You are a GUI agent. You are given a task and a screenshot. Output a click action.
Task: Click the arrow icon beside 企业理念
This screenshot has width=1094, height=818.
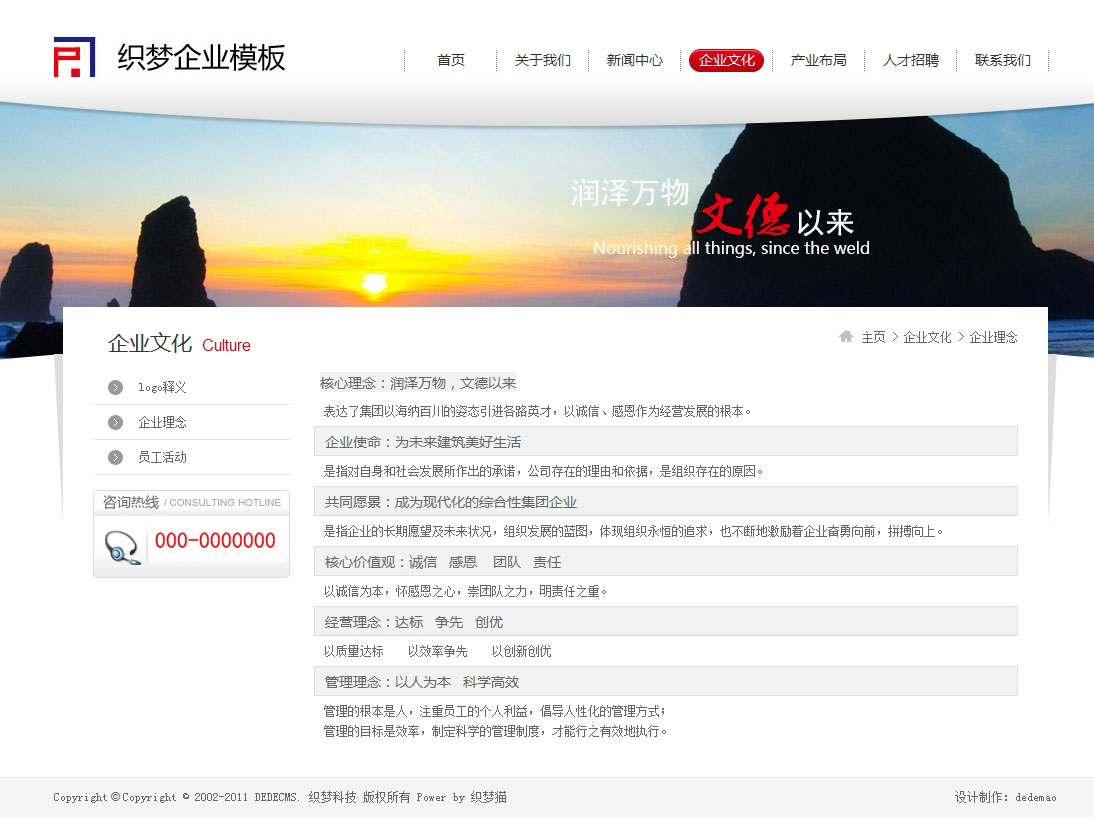click(x=116, y=422)
